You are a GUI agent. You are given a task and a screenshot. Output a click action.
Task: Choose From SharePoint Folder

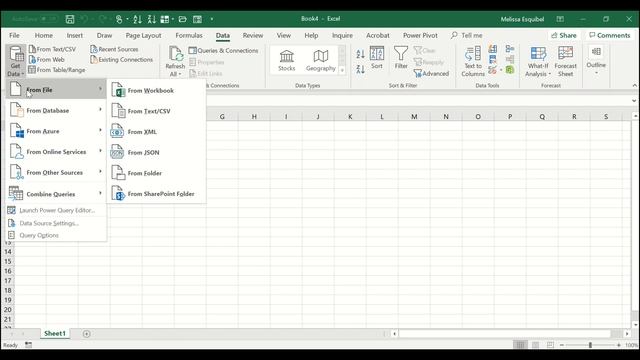click(x=156, y=194)
